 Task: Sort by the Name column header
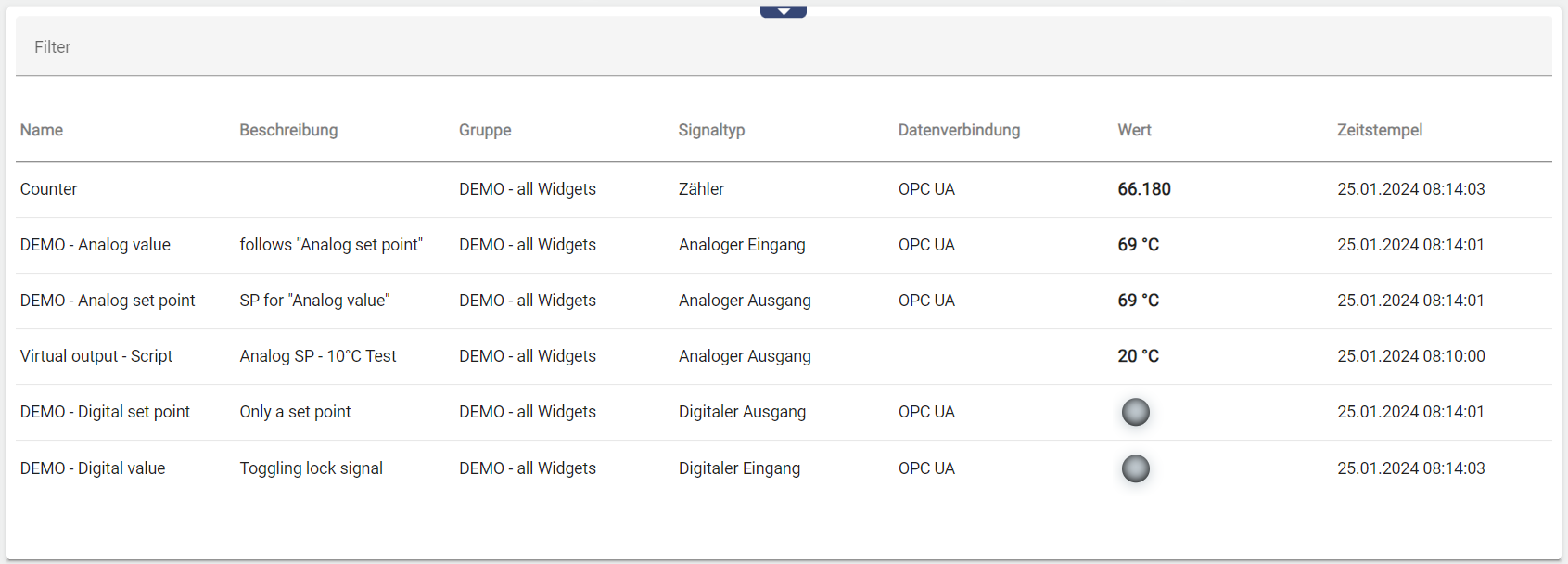42,130
